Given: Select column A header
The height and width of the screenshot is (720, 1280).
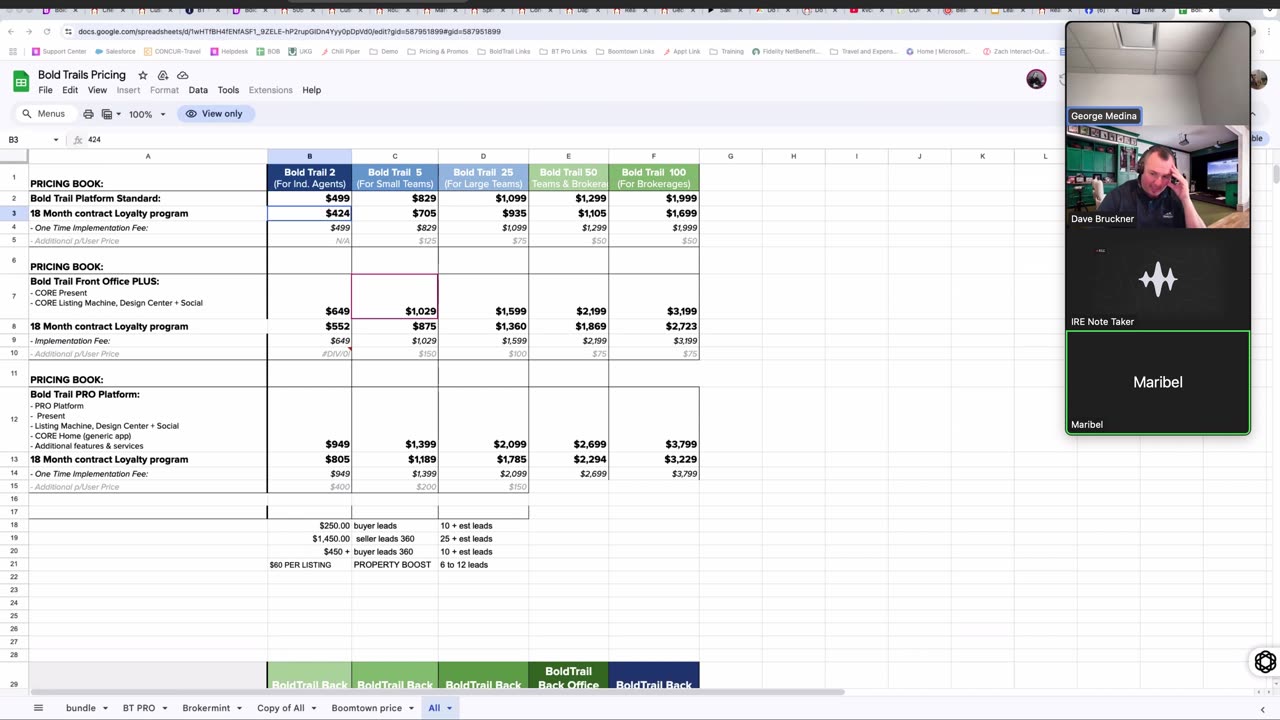Looking at the screenshot, I should [x=148, y=156].
